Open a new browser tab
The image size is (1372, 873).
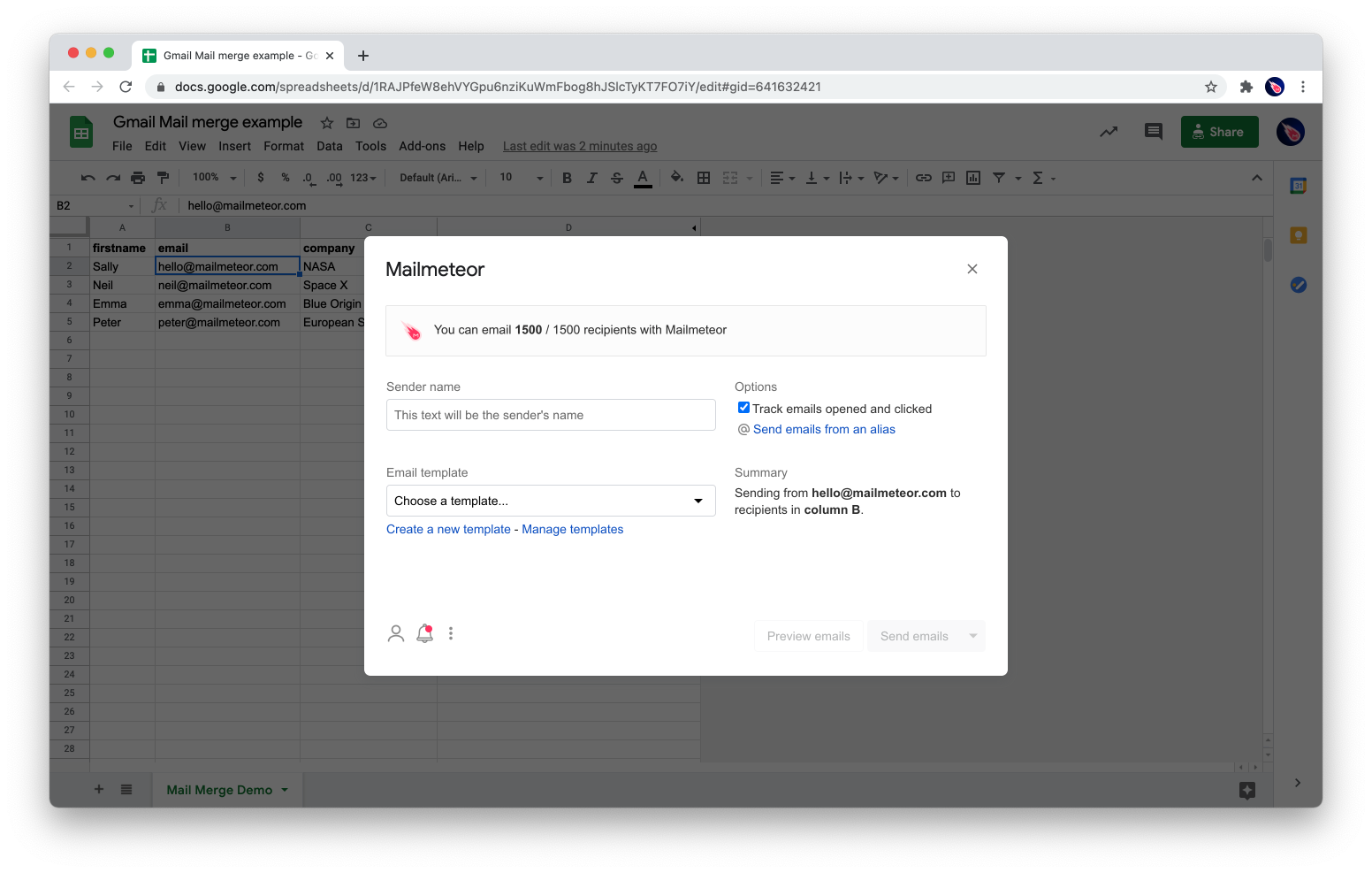pos(363,56)
